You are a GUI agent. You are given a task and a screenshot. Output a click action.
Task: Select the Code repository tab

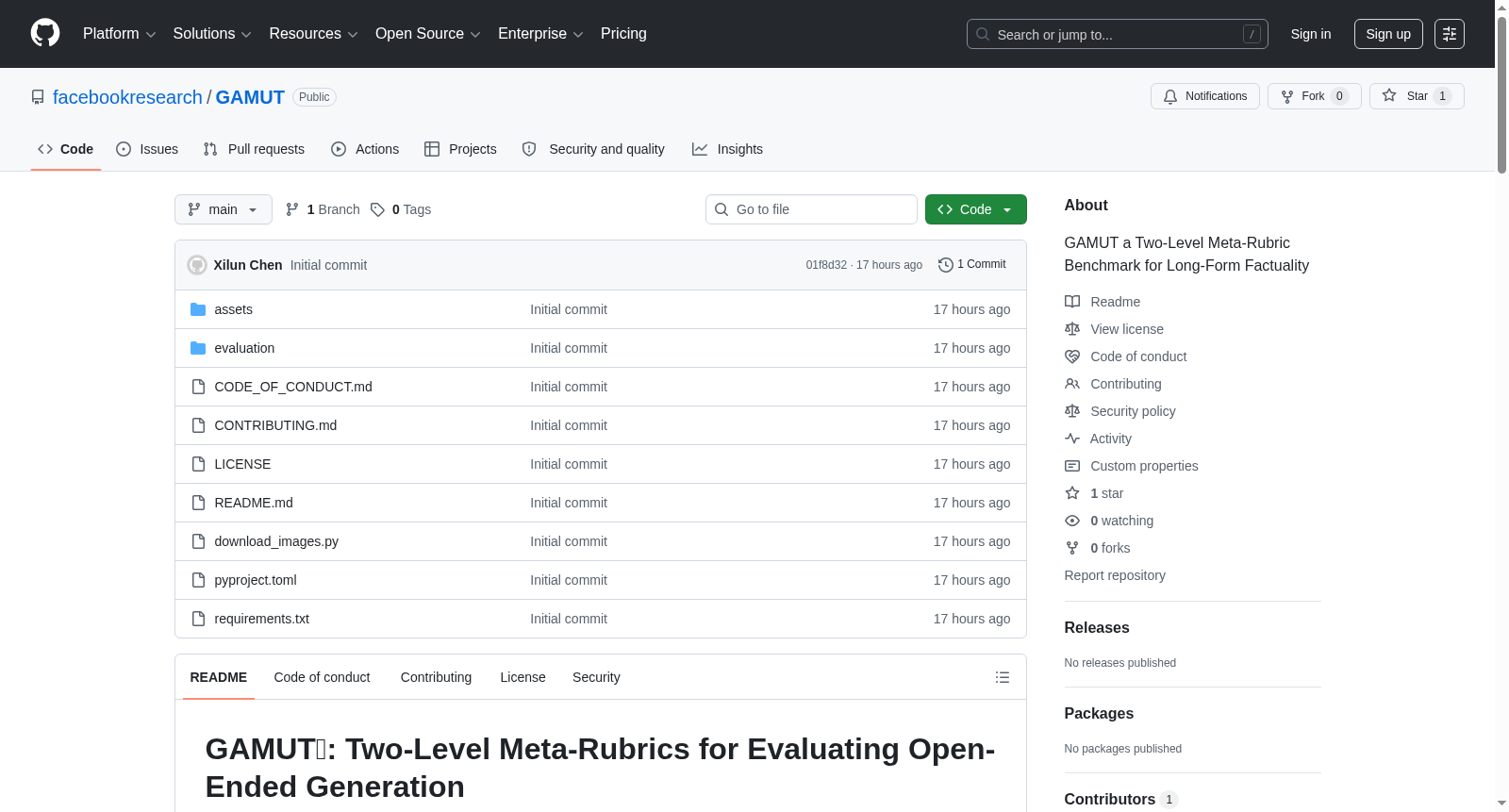66,149
